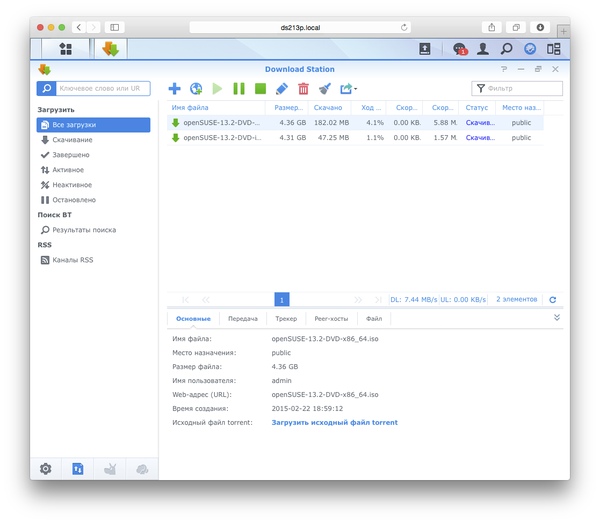
Task: Delete the selected task with trash icon
Action: tap(303, 88)
